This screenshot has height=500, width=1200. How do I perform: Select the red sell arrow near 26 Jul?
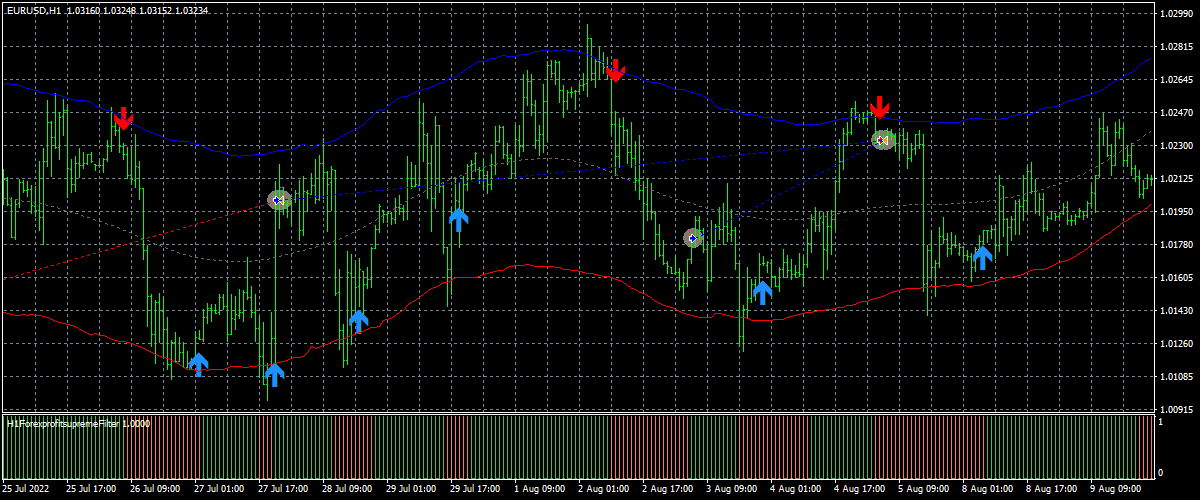(x=123, y=118)
